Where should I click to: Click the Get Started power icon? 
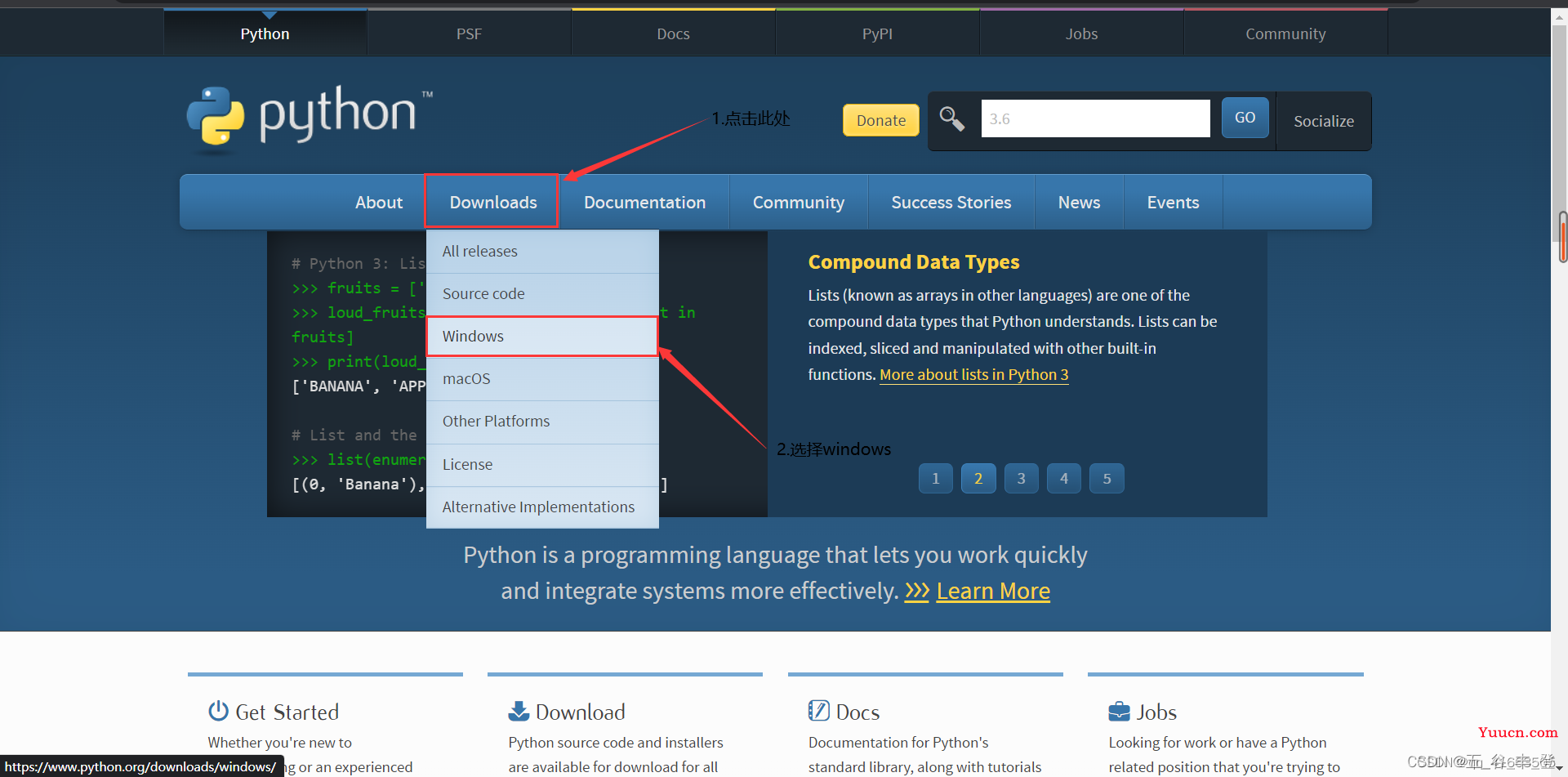pos(218,711)
